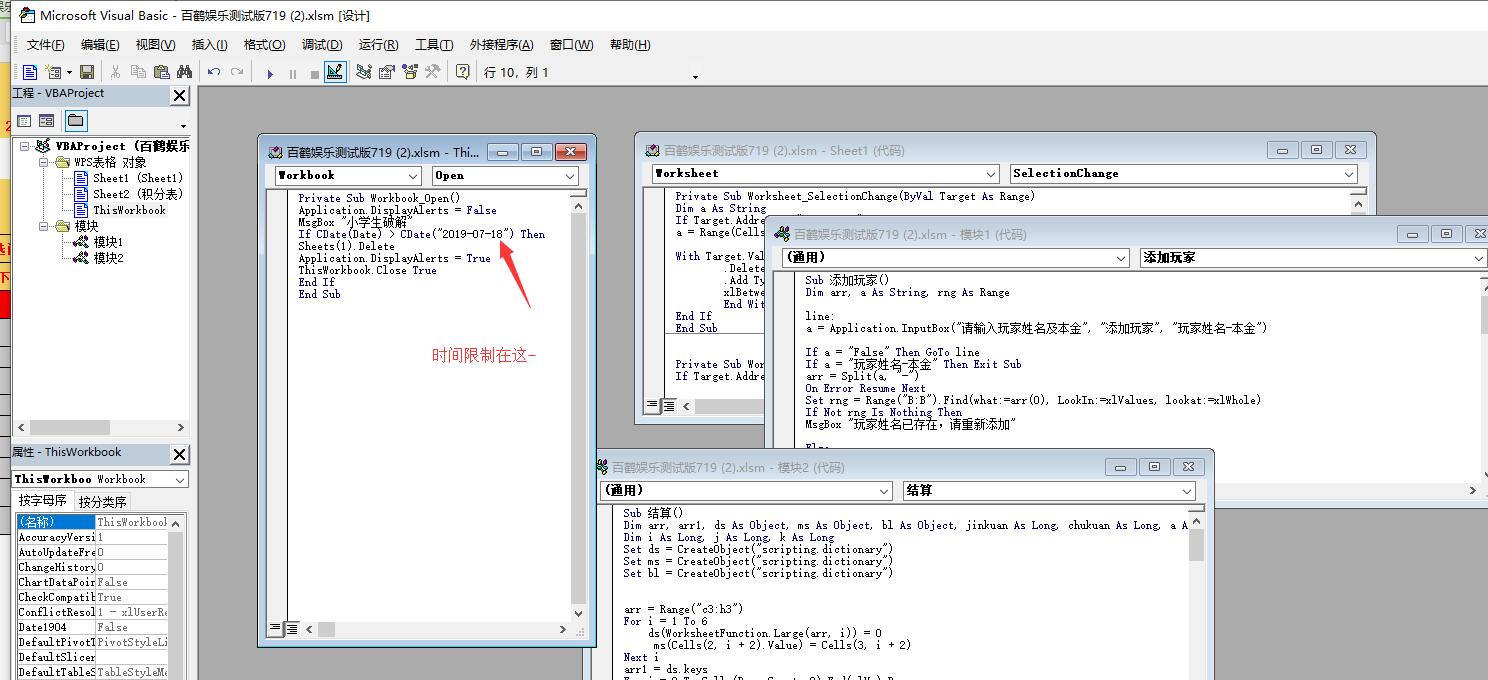Viewport: 1488px width, 680px height.
Task: Open the 视图(V) menu
Action: pyautogui.click(x=155, y=45)
